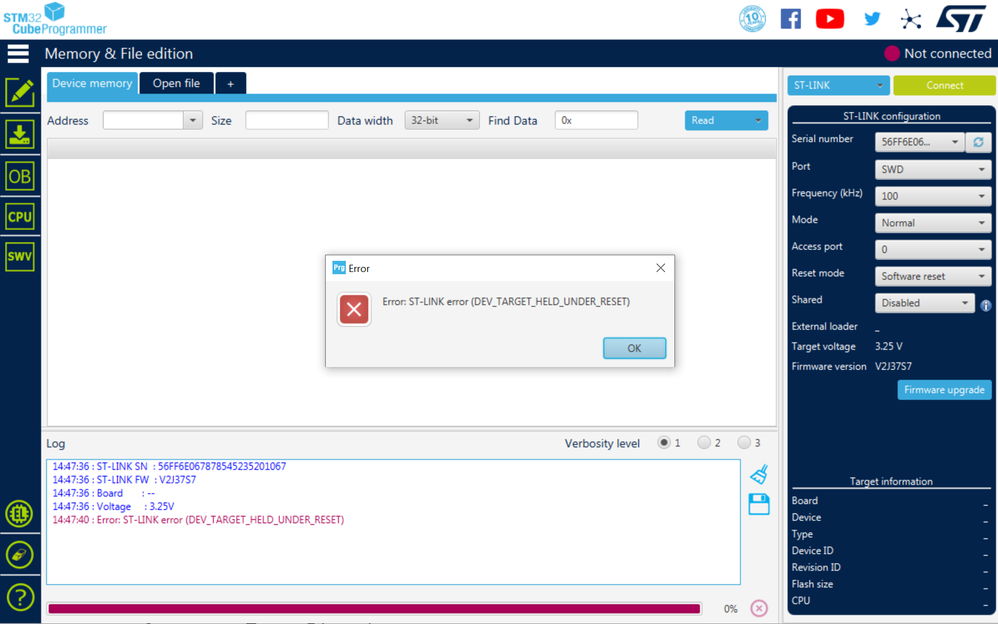Image resolution: width=998 pixels, height=624 pixels.
Task: Click the STM32CubeProgrammer logo
Action: coord(55,19)
